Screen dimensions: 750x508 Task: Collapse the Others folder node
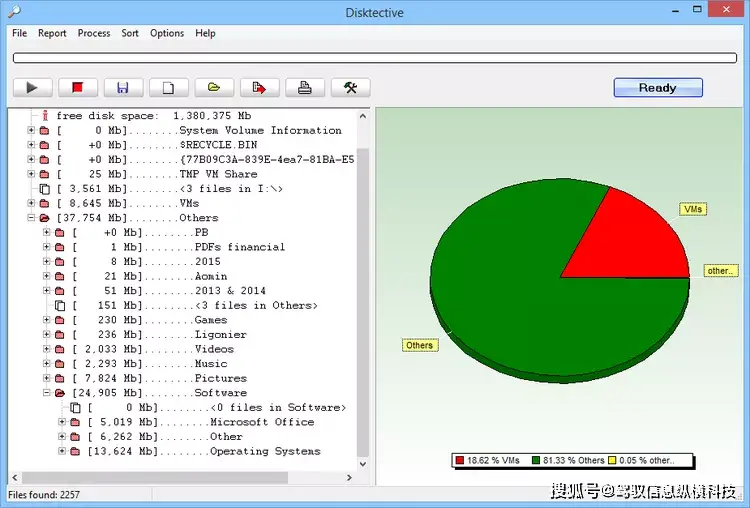point(31,218)
